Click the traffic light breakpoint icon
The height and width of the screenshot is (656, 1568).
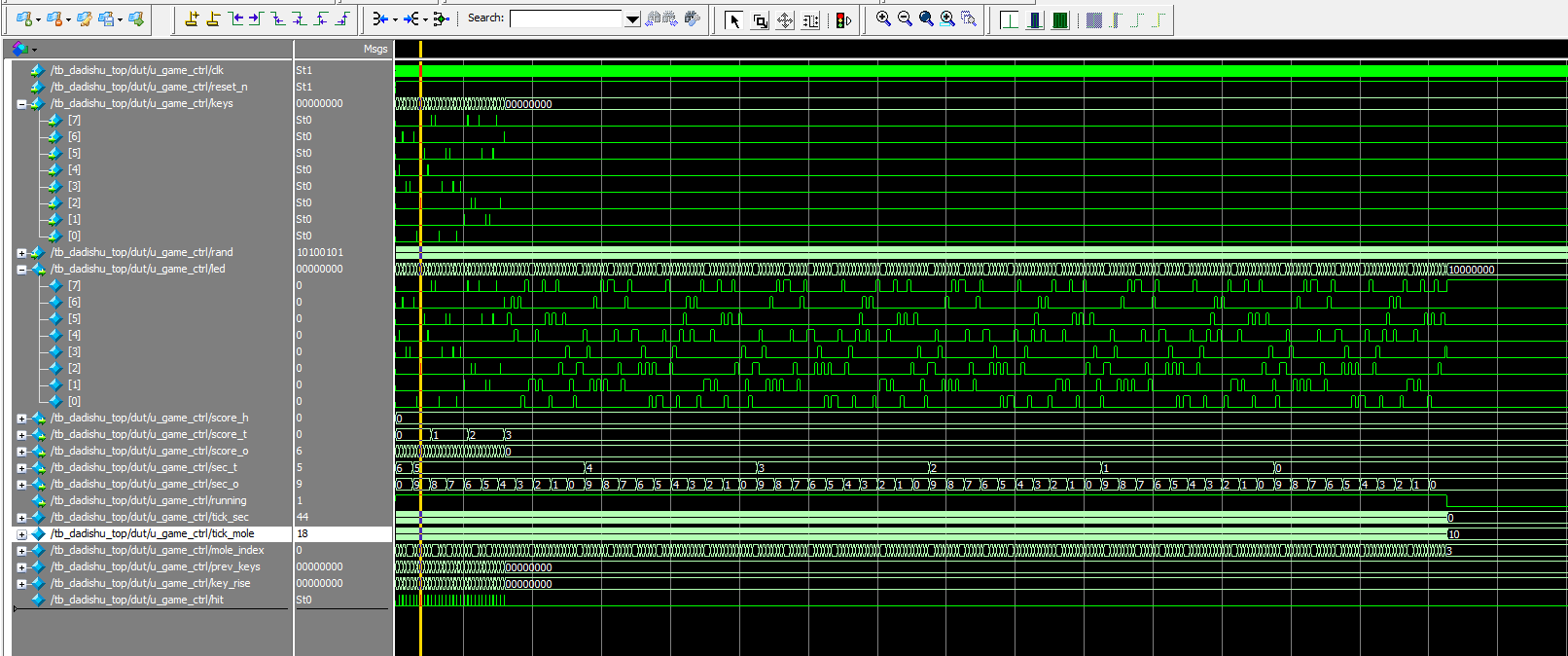click(843, 19)
